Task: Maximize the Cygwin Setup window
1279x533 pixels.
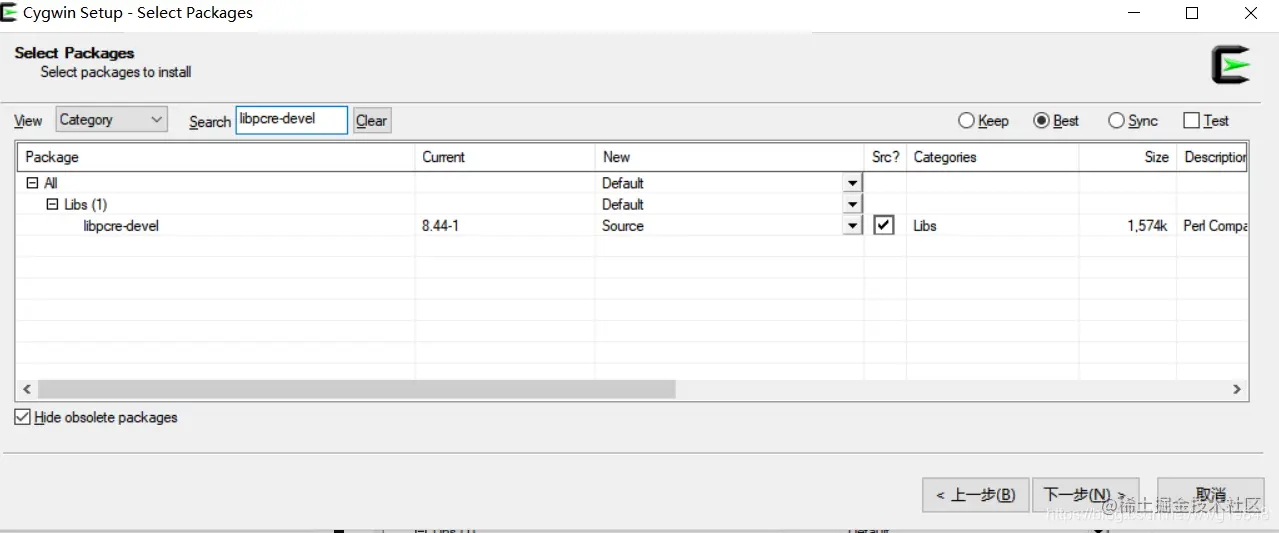Action: [1192, 13]
